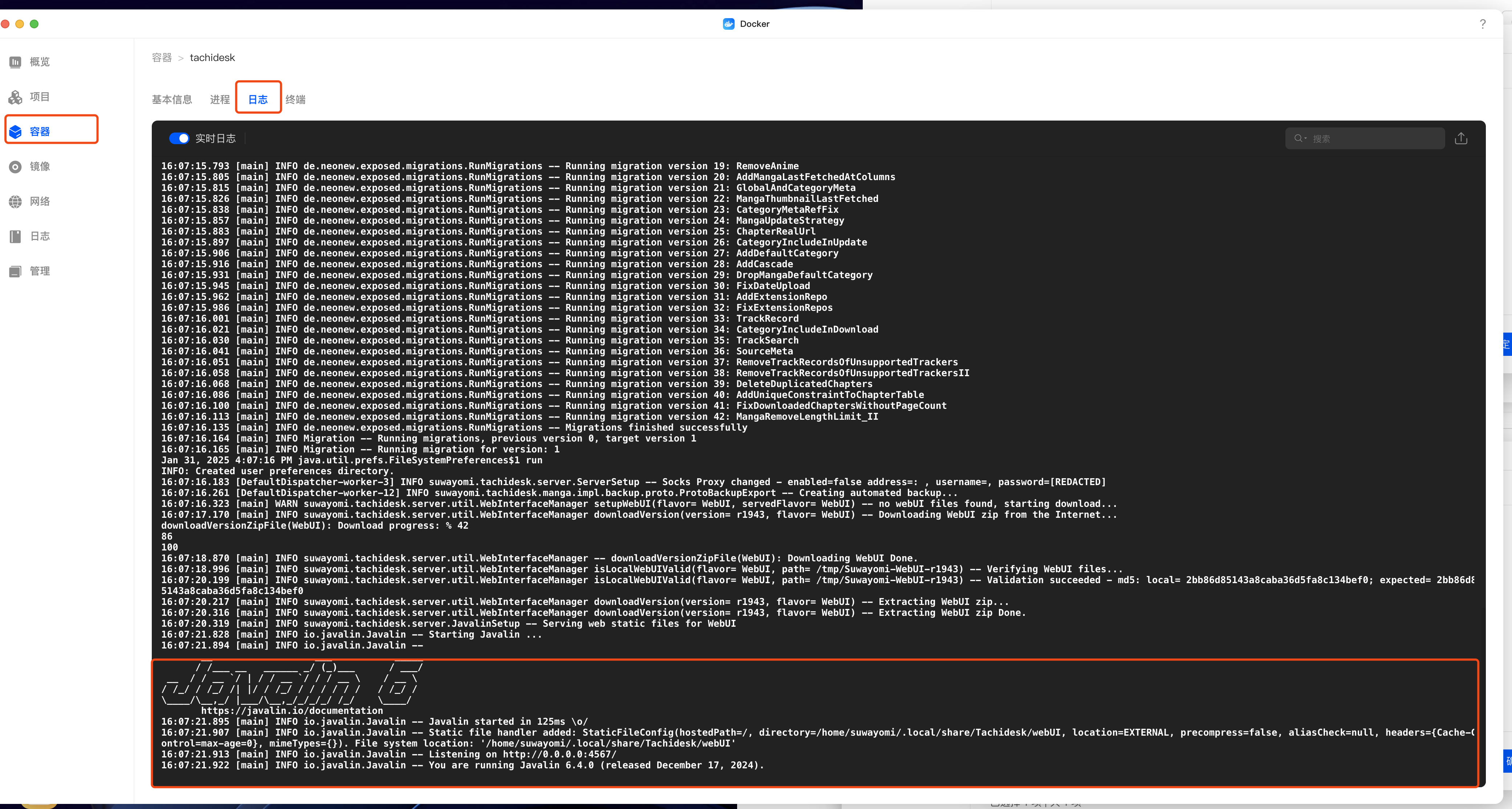Click the 容器 breadcrumb link

point(162,57)
